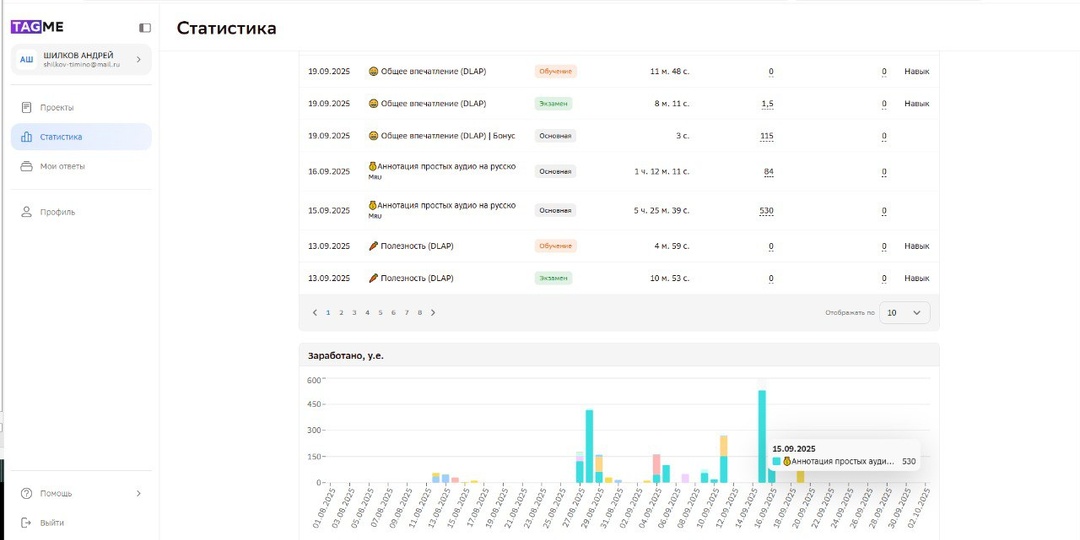1080x540 pixels.
Task: Go to page 6 in pagination
Action: (x=393, y=313)
